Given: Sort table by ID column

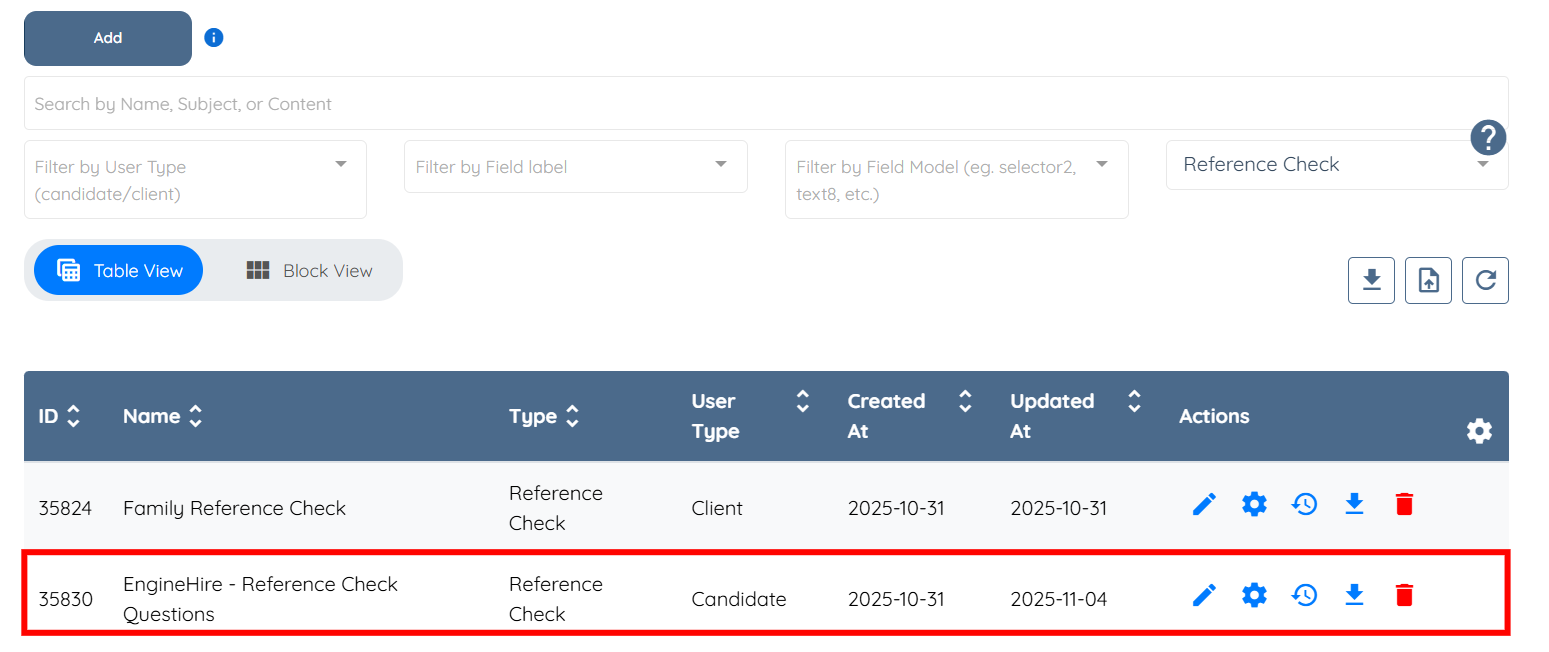Looking at the screenshot, I should [x=59, y=416].
